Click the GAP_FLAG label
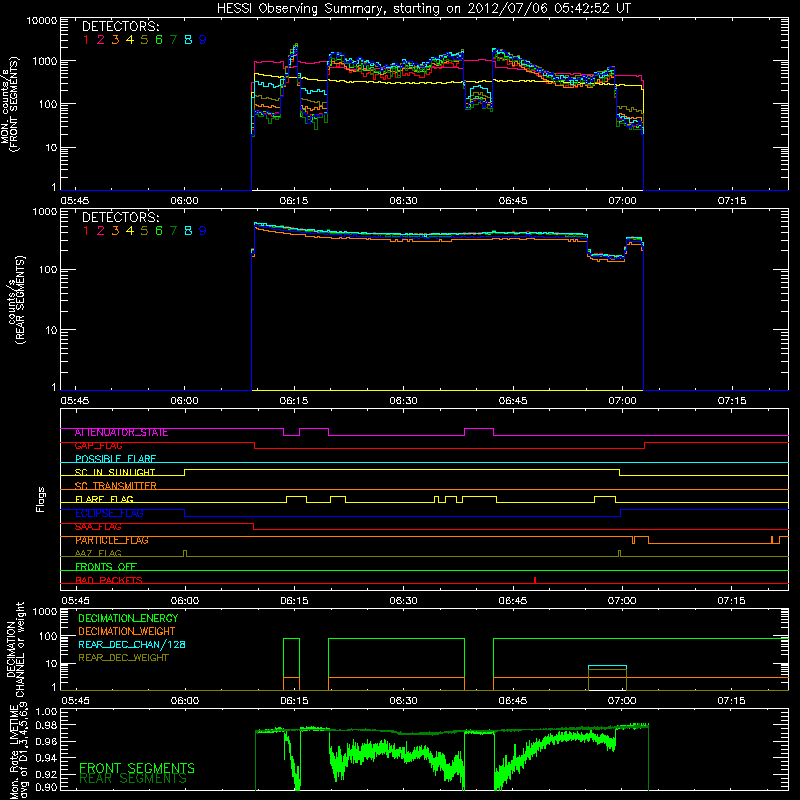This screenshot has height=800, width=800. point(98,446)
